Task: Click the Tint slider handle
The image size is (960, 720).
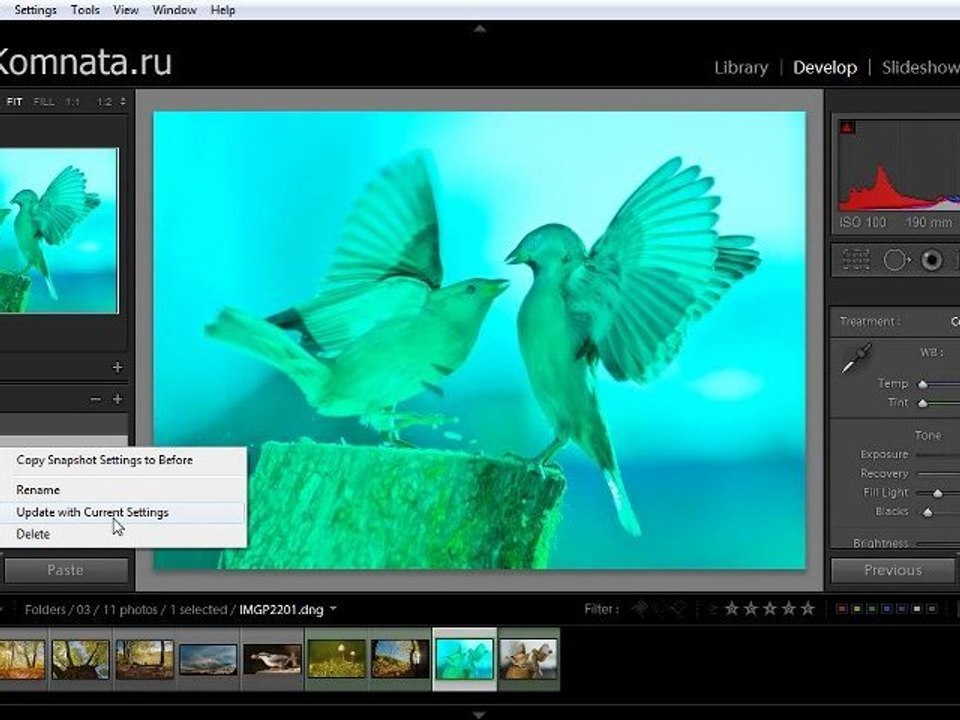Action: 923,403
